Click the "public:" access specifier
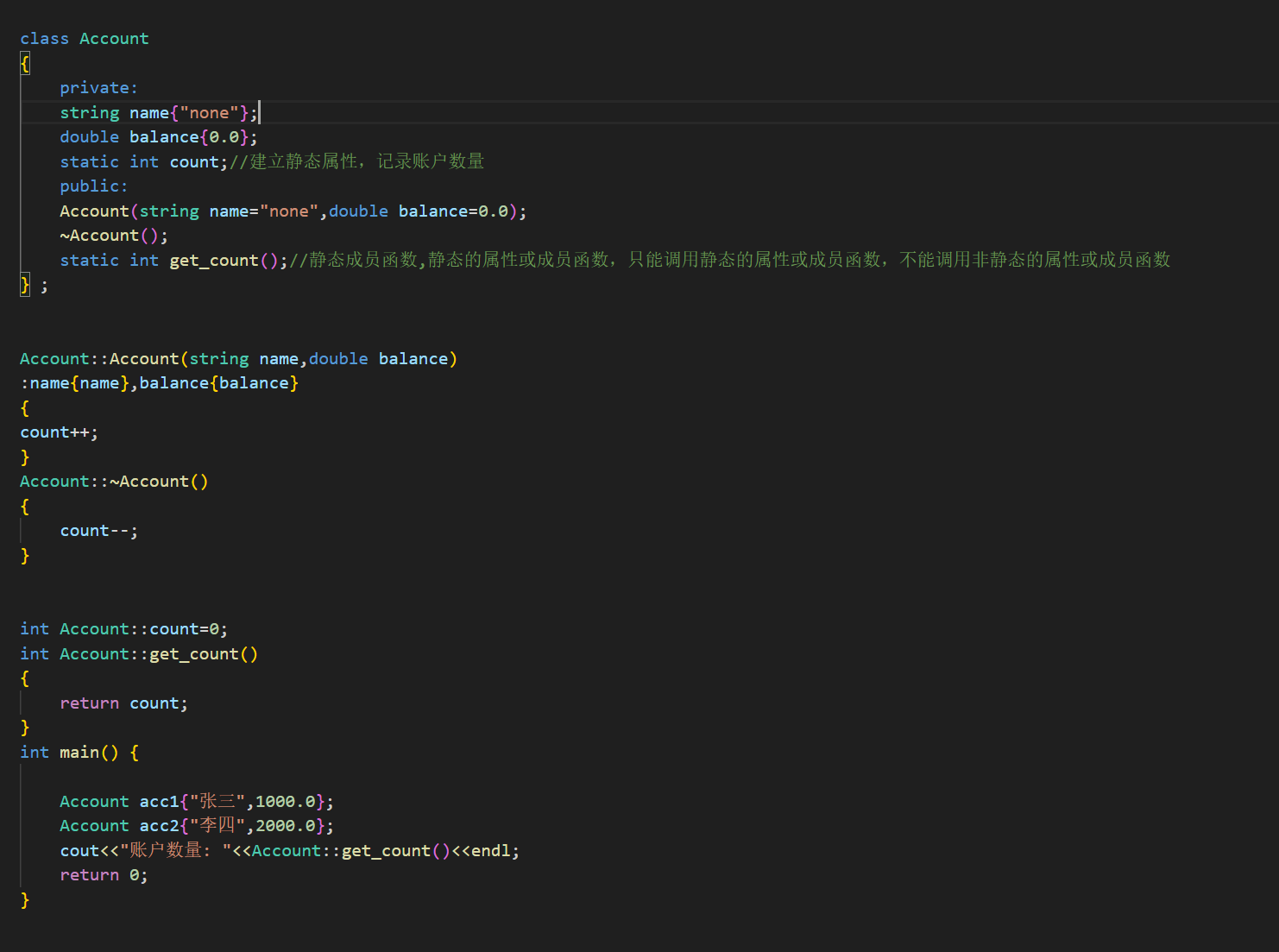This screenshot has height=952, width=1279. click(94, 186)
